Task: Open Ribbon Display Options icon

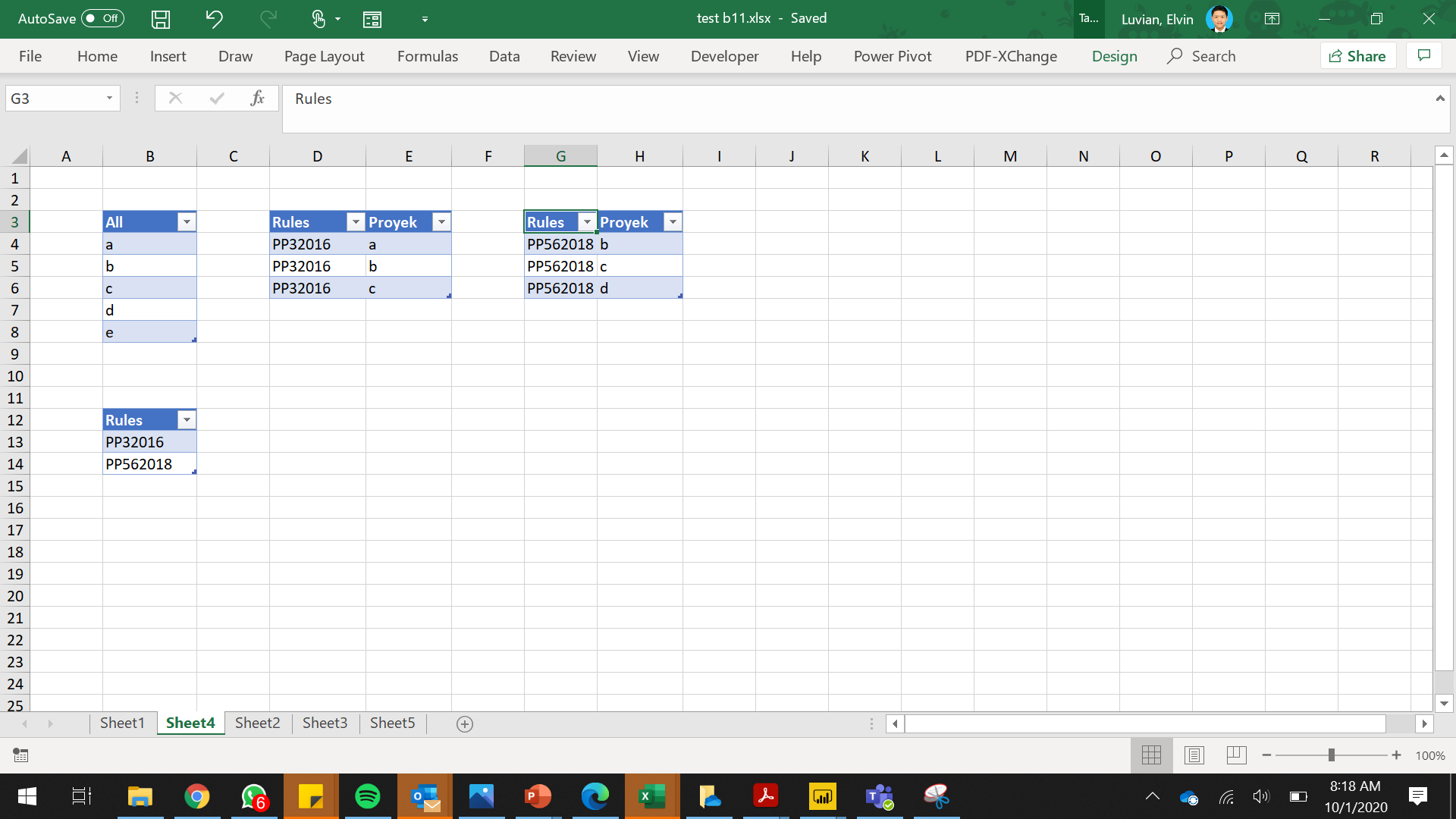Action: [x=1272, y=19]
